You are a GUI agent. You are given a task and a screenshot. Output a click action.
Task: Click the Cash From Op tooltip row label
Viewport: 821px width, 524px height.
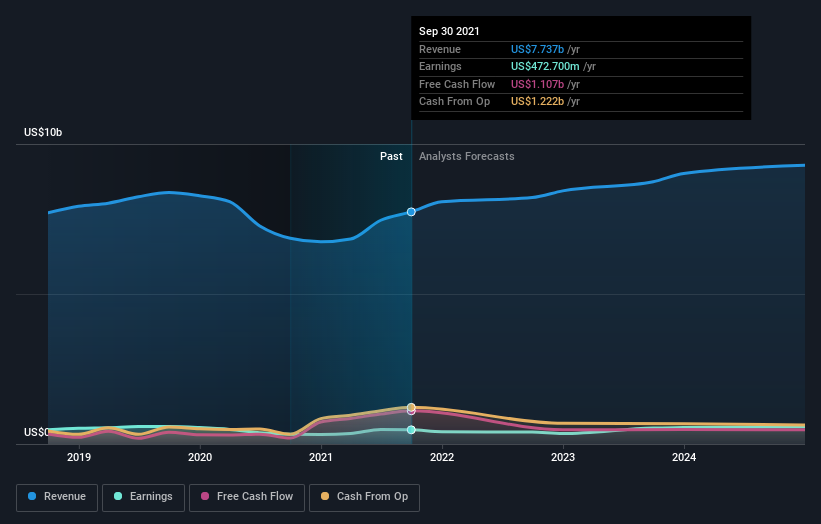454,102
